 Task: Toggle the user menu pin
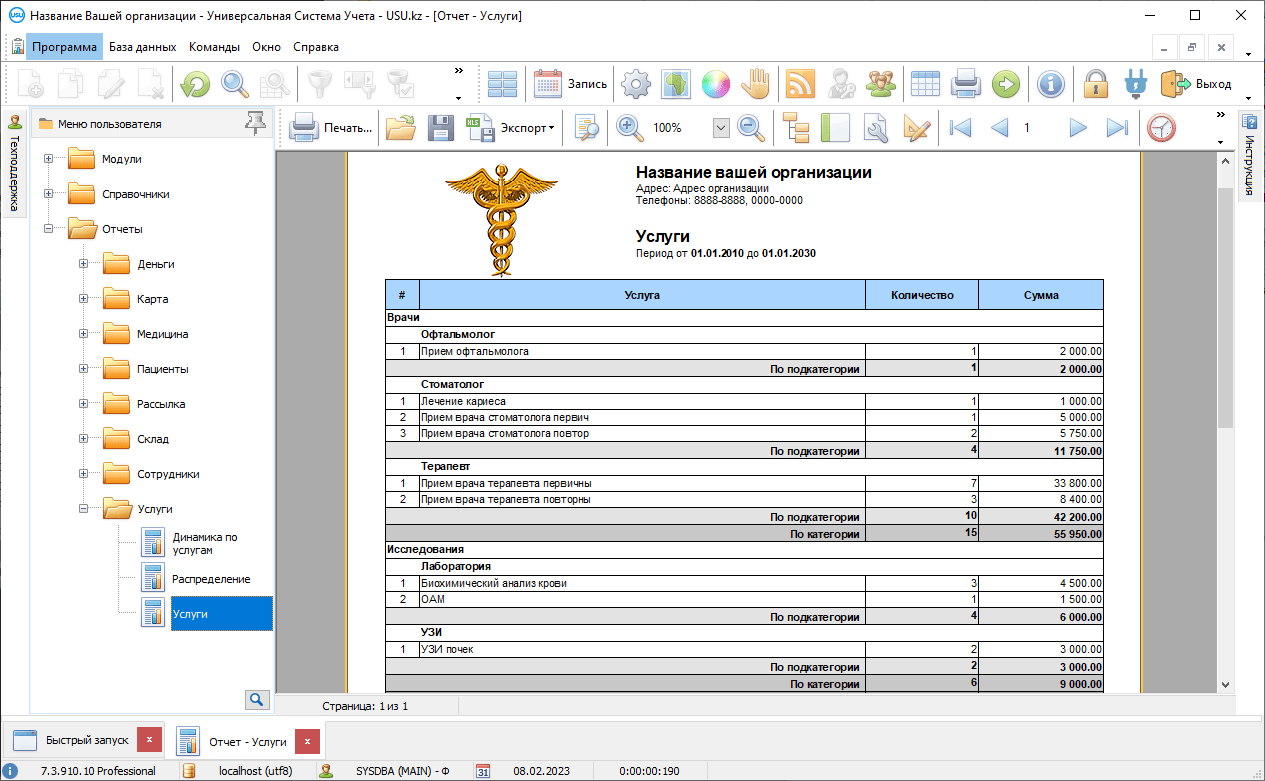tap(257, 123)
